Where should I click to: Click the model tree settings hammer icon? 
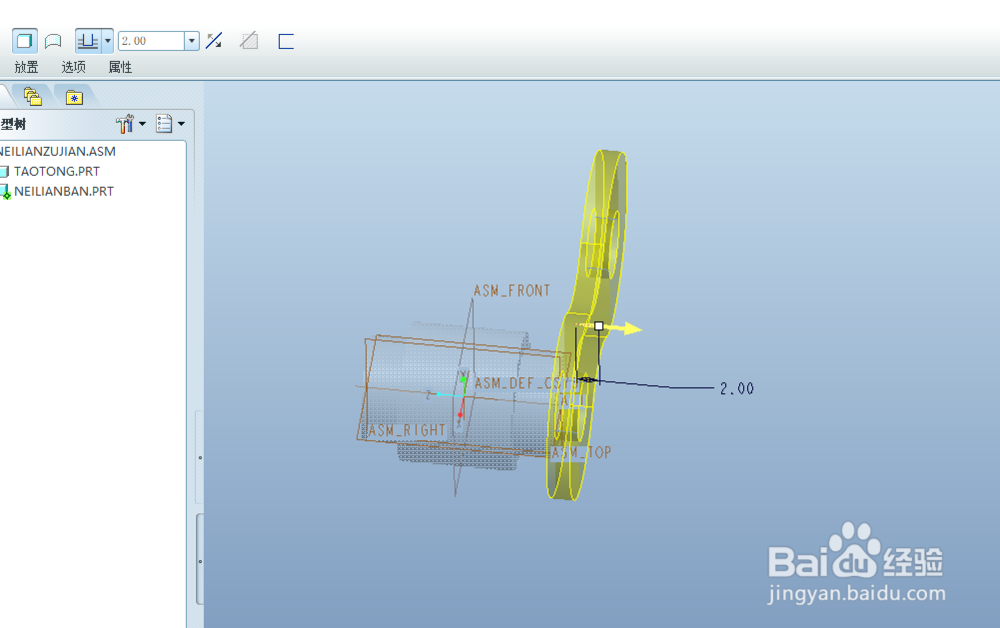pos(125,124)
